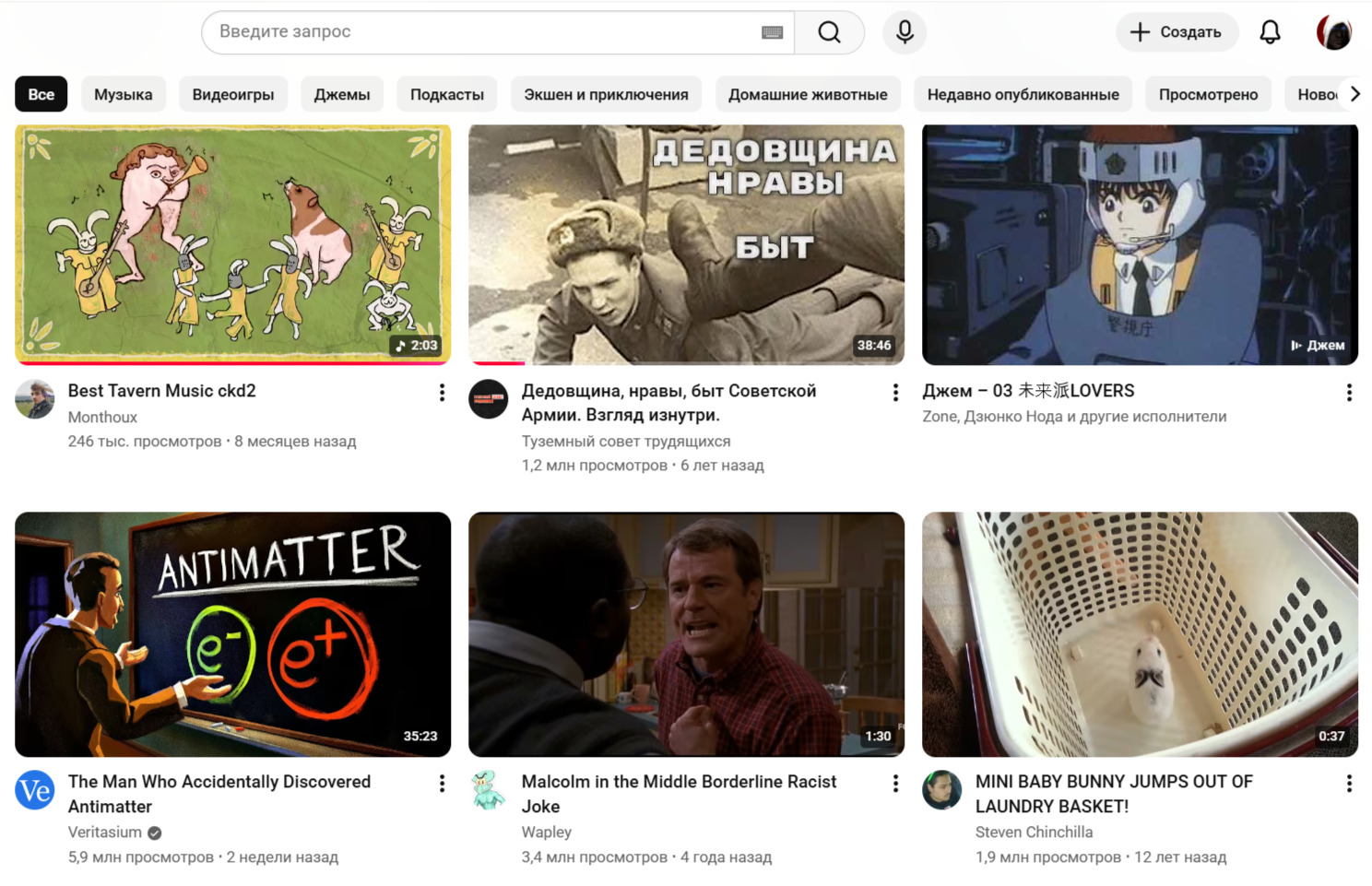The image size is (1372, 886).
Task: Open notifications bell
Action: pyautogui.click(x=1270, y=32)
